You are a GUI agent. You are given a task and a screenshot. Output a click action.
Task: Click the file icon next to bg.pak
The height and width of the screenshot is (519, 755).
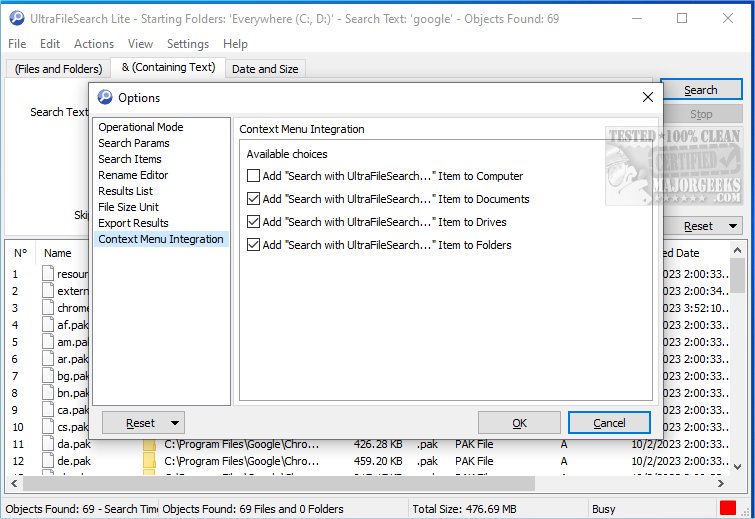pos(48,375)
